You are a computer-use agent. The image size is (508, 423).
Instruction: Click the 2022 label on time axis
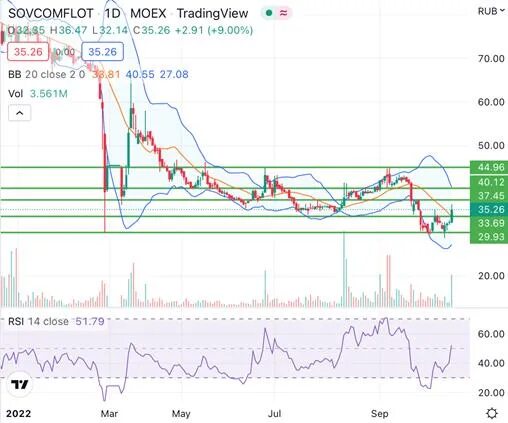[18, 414]
